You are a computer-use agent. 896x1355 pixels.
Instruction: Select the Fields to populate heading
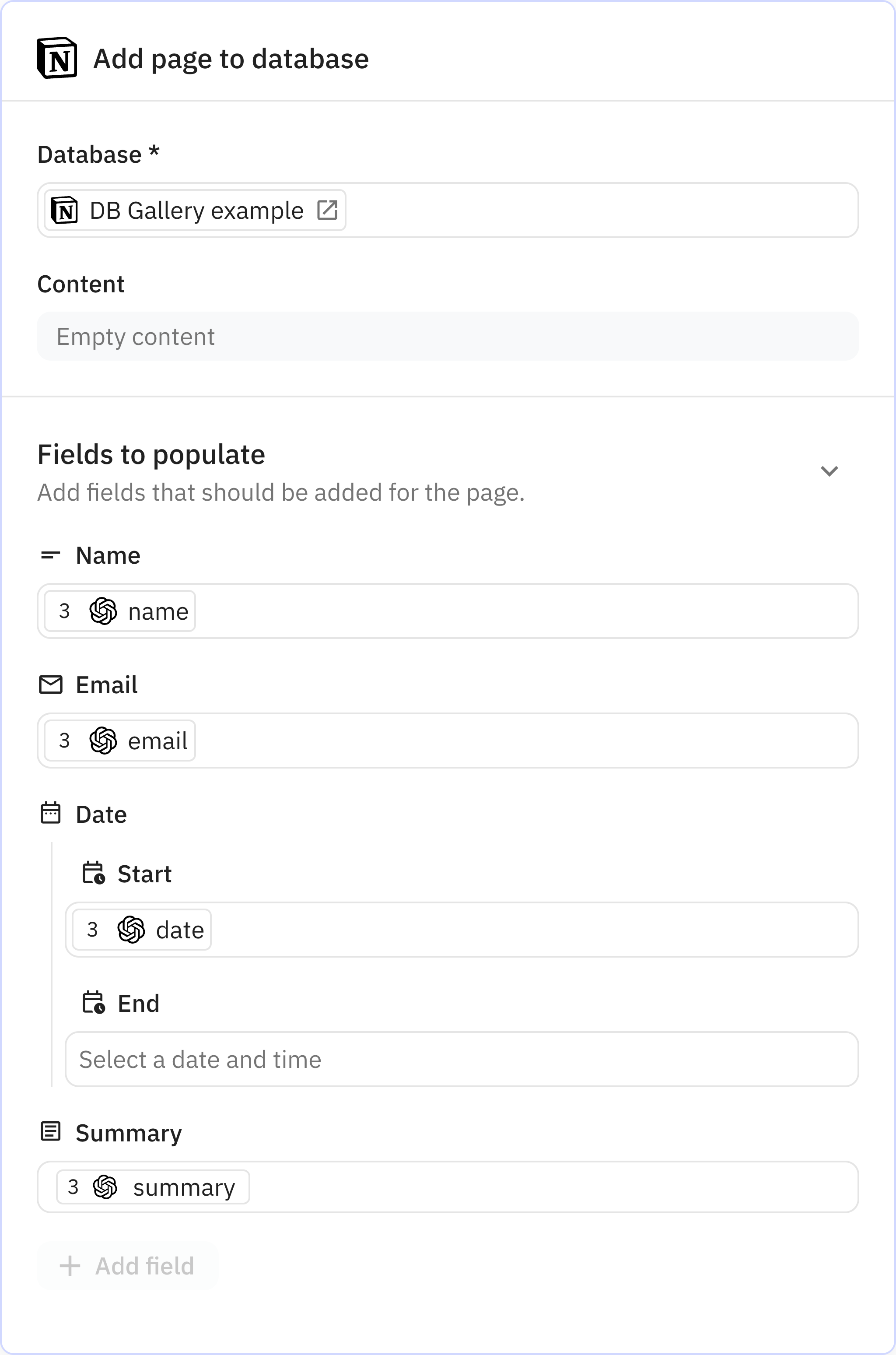coord(151,454)
